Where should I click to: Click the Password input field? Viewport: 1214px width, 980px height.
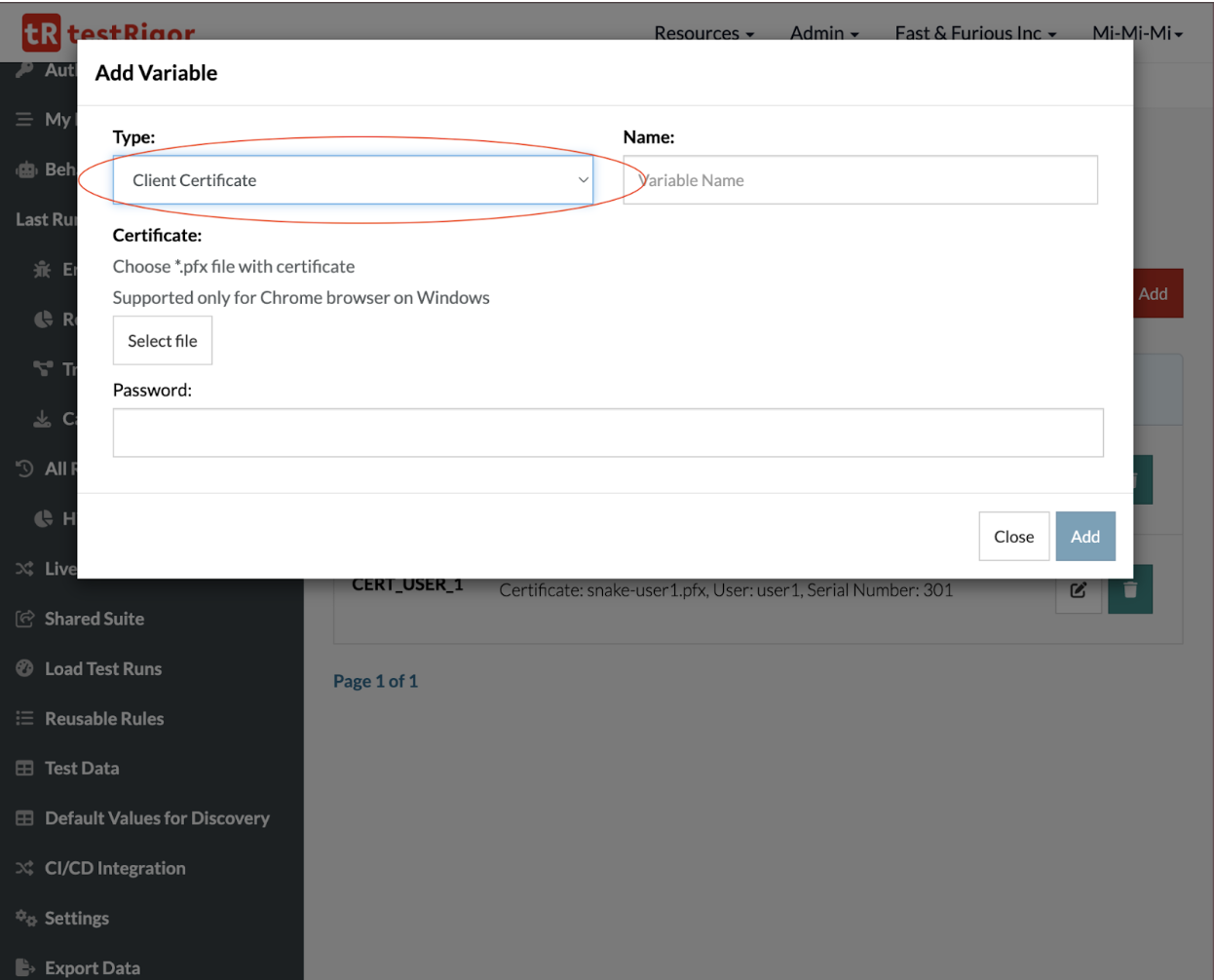click(607, 433)
